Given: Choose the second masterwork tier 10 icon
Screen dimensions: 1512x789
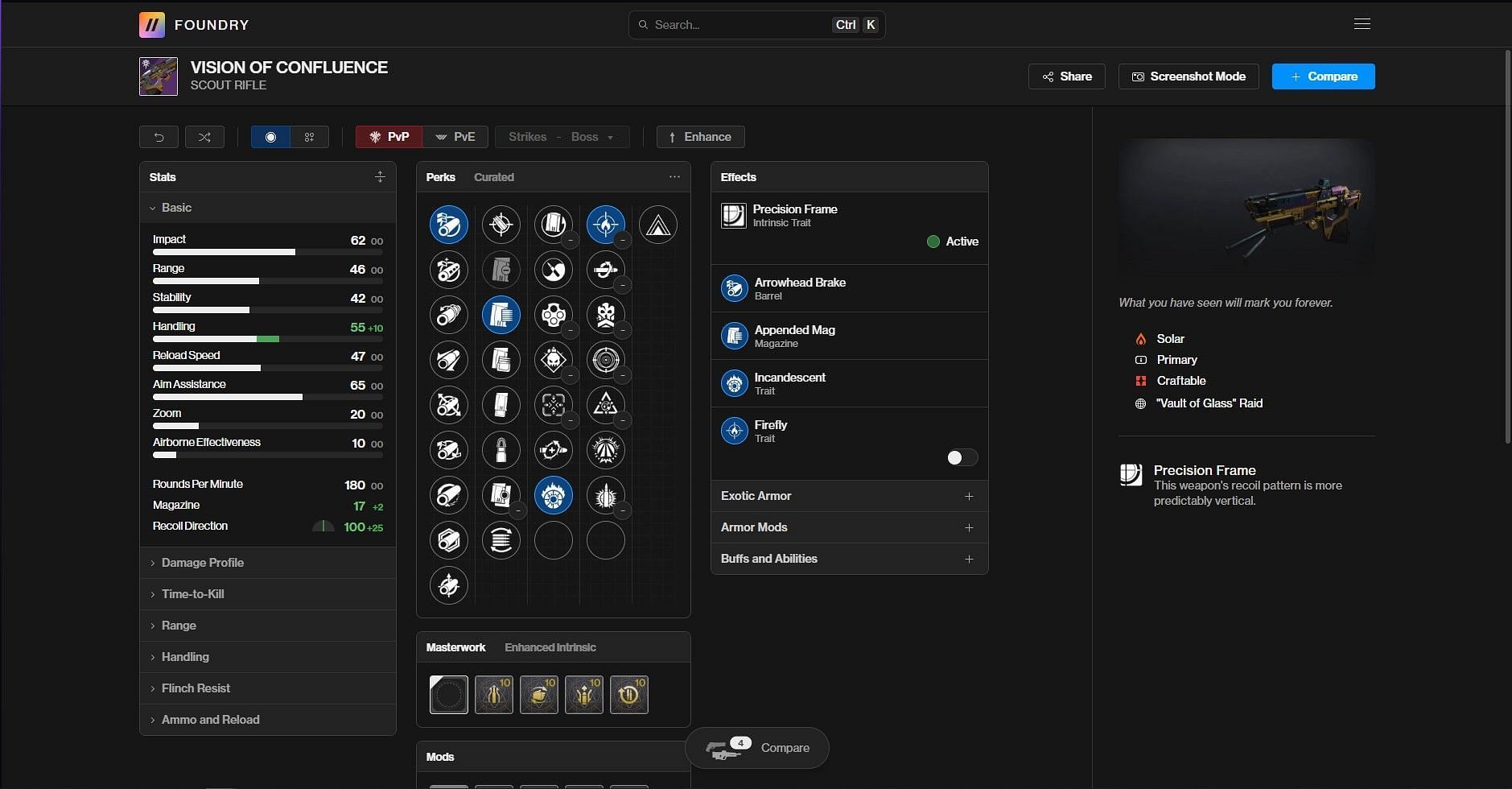Looking at the screenshot, I should [494, 694].
